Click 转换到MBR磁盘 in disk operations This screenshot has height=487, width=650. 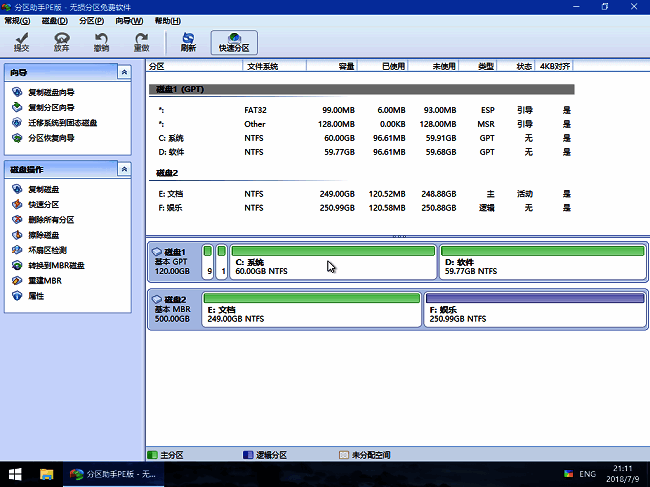point(56,265)
